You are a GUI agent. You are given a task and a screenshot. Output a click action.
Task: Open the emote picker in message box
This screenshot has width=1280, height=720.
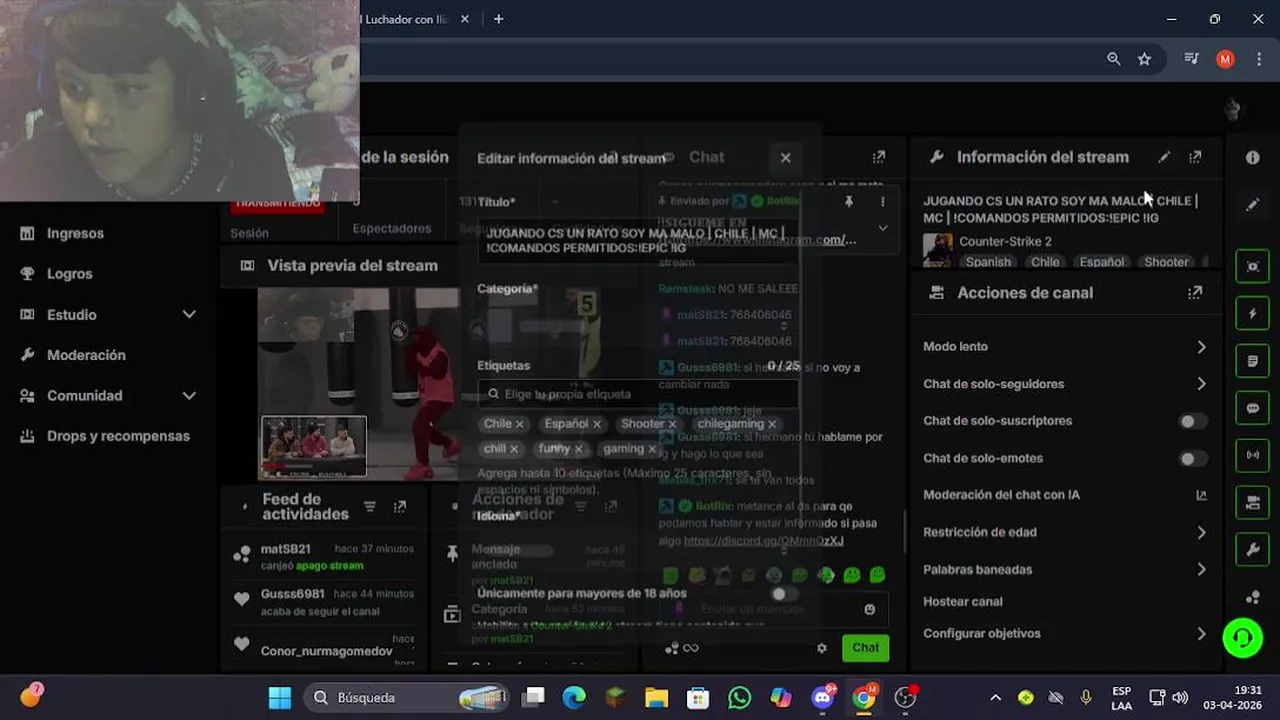869,609
